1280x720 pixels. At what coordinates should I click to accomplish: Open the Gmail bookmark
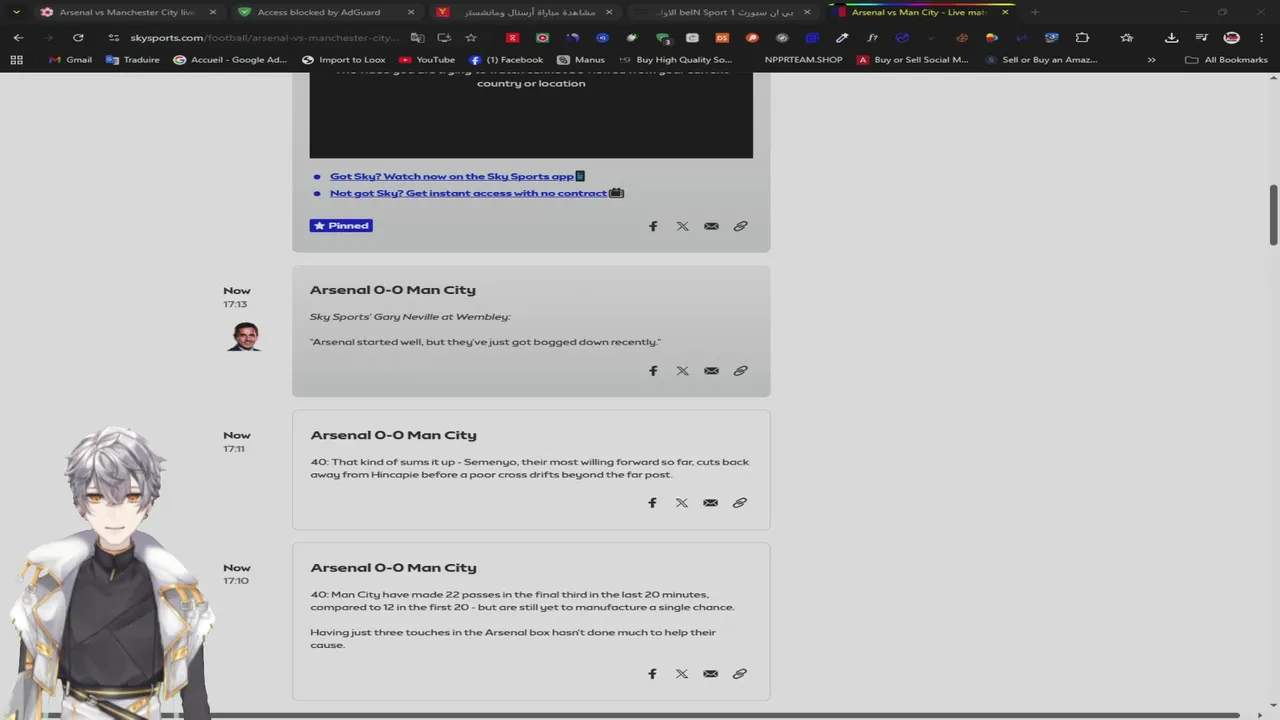click(x=70, y=60)
